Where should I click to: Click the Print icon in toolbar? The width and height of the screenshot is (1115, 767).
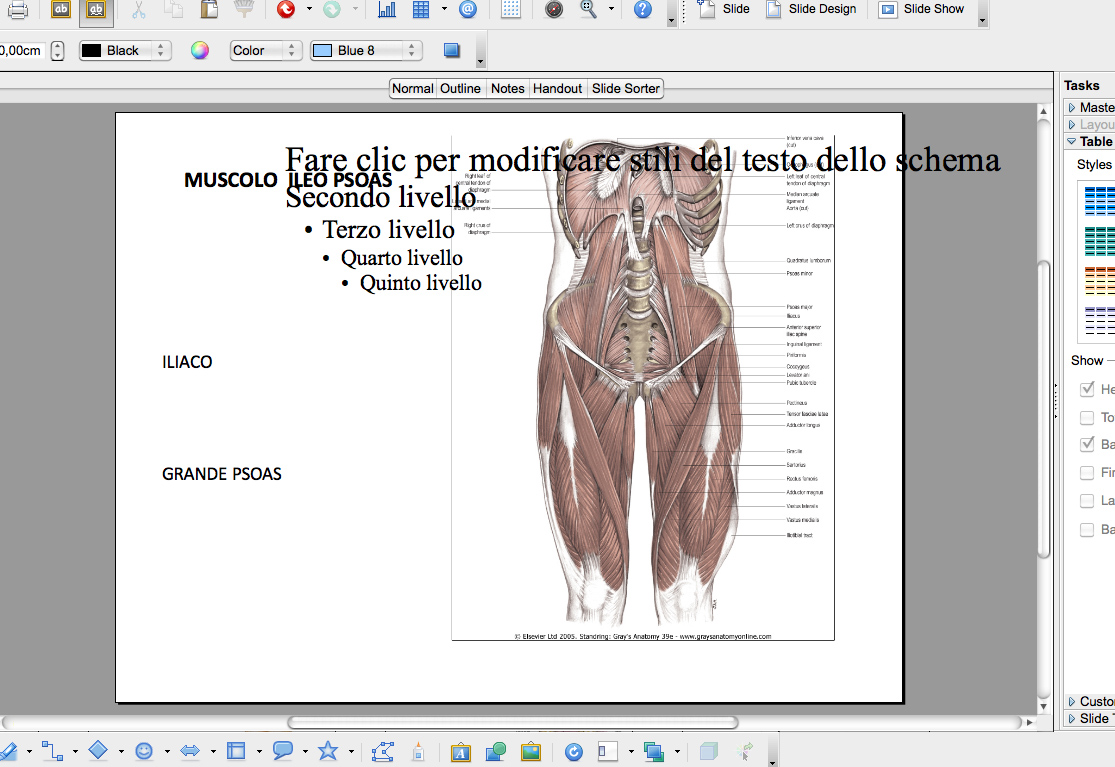[17, 10]
